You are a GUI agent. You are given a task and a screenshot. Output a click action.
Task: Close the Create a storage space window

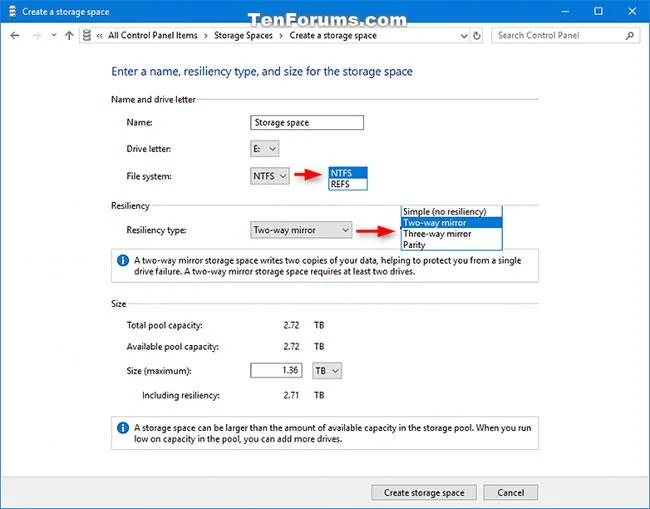click(x=632, y=12)
